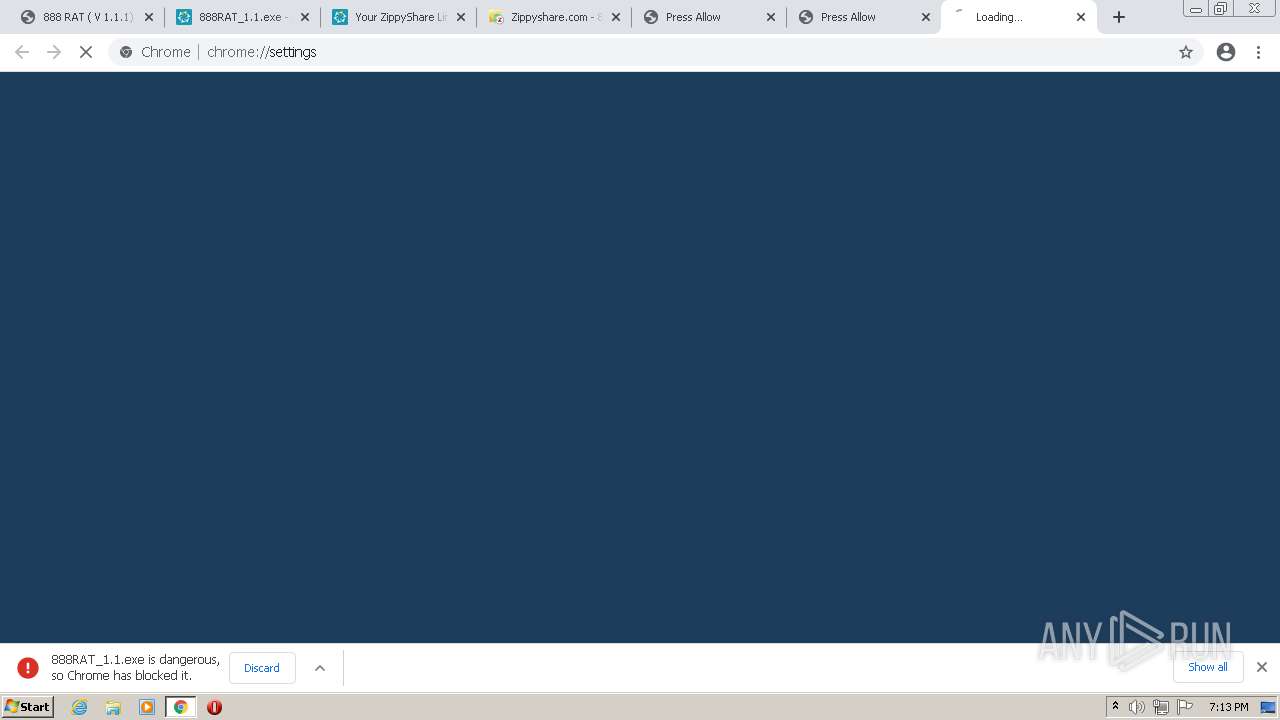Go forward to next page

pyautogui.click(x=54, y=52)
